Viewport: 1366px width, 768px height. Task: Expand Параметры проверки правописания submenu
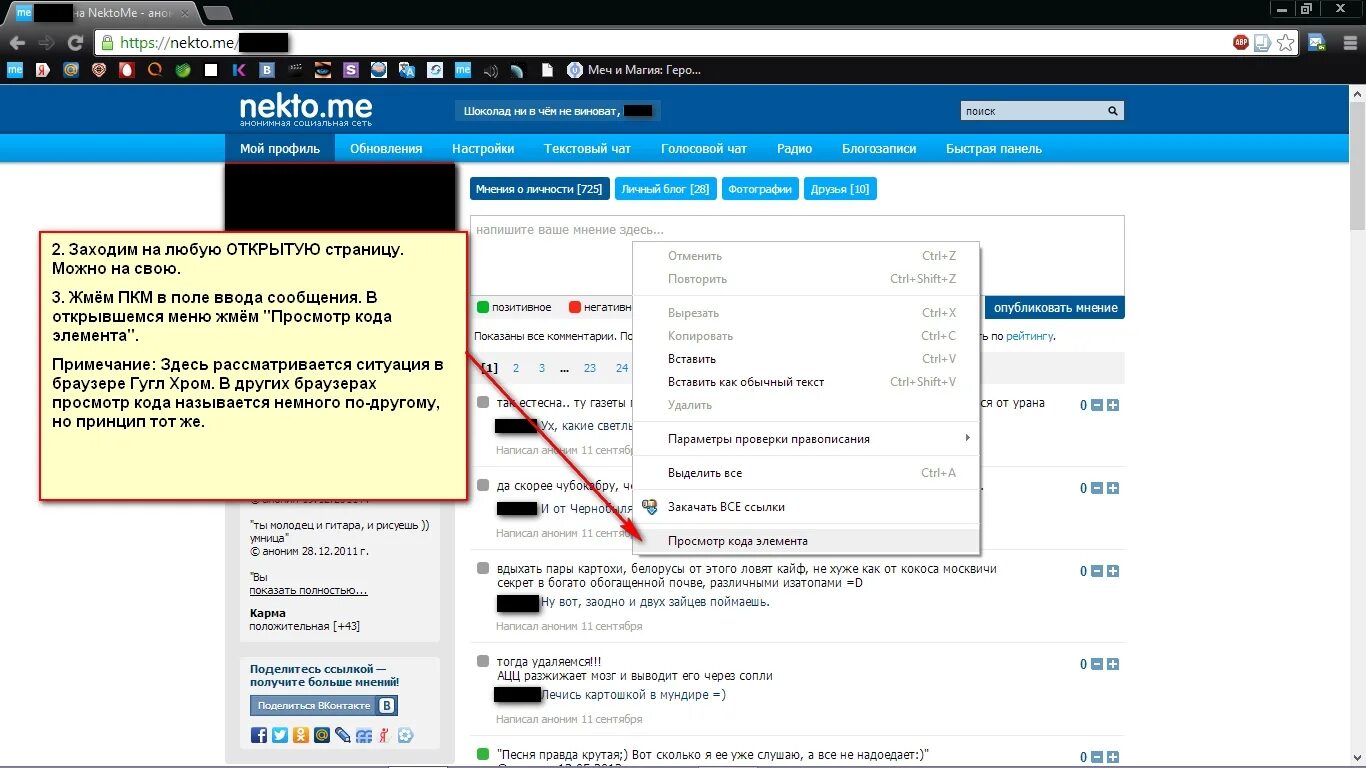807,439
